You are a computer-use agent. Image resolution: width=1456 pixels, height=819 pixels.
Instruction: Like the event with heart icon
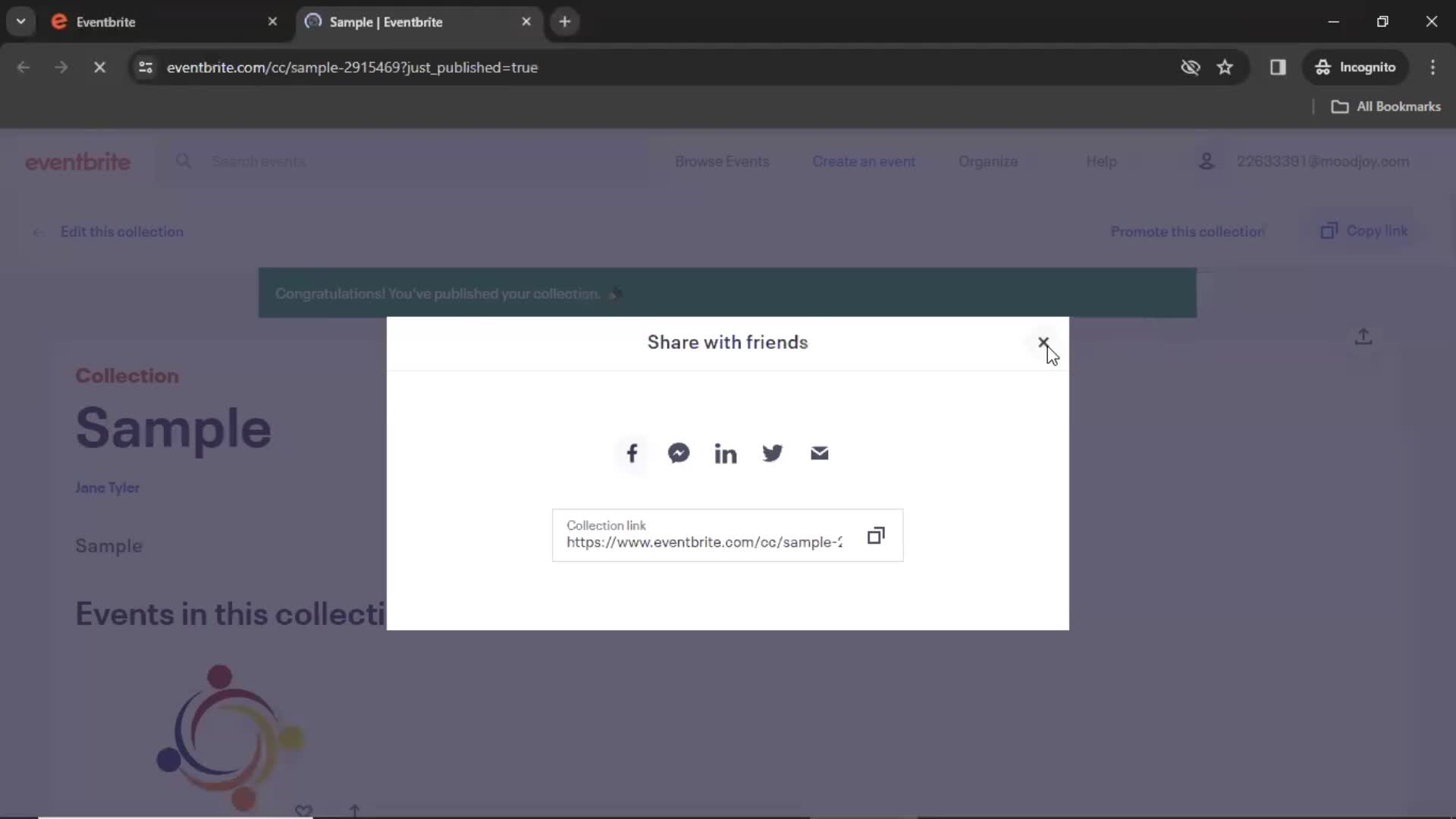303,811
